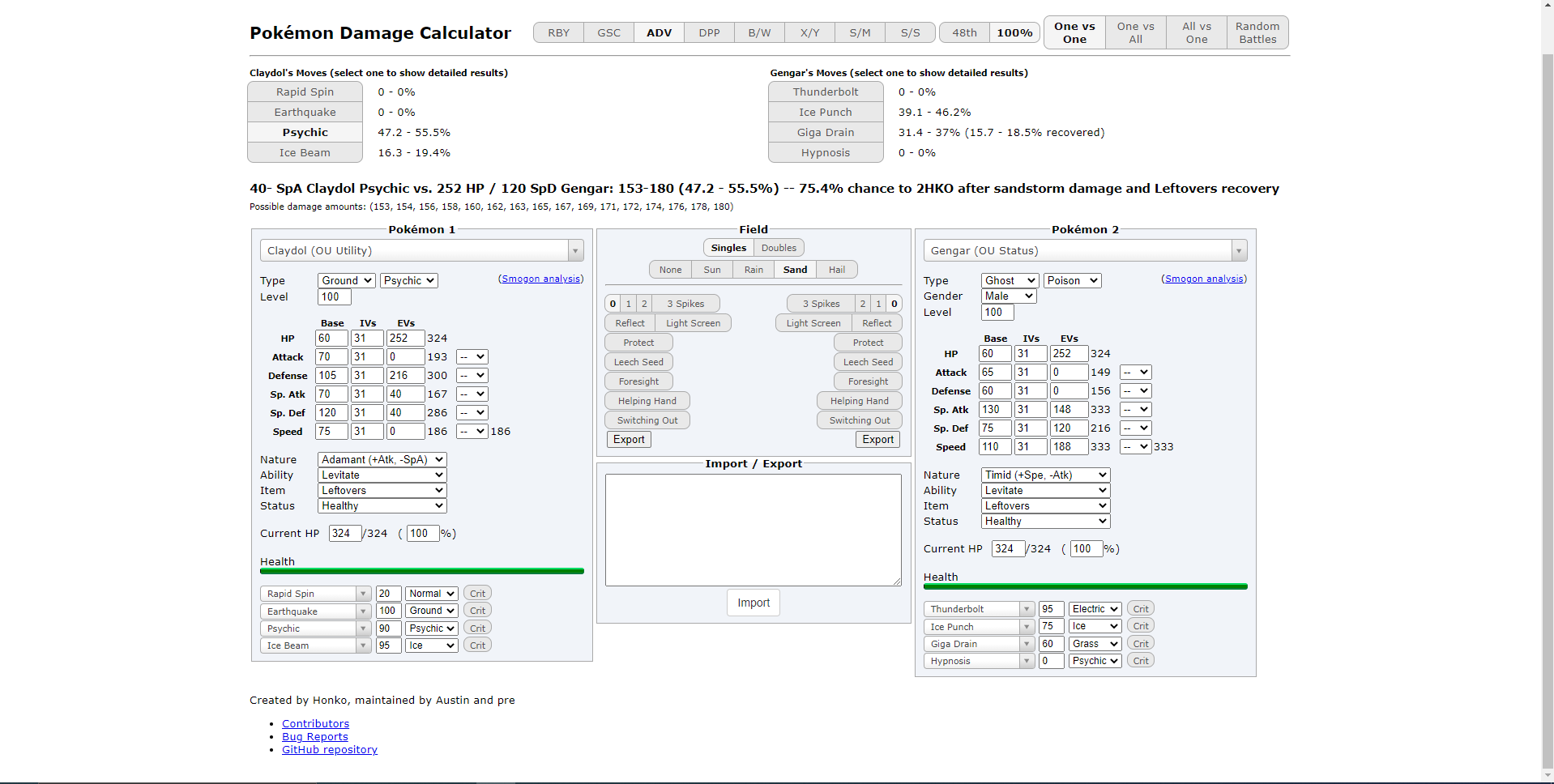Toggle Doubles battle format

[779, 248]
